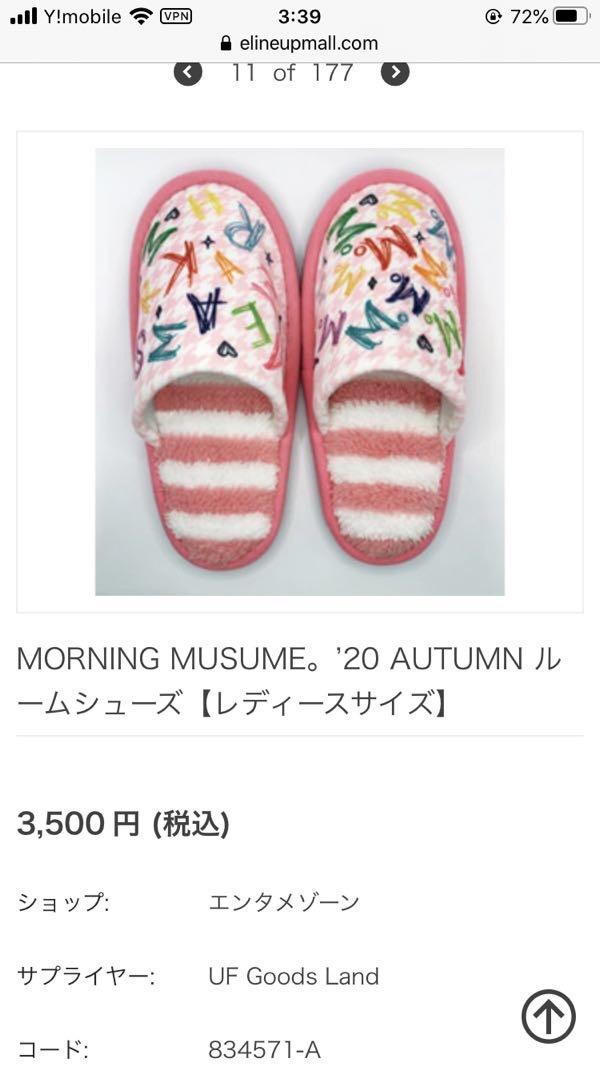This screenshot has height=1067, width=600.
Task: Tap the lock icon beside elineupmall.com
Action: (x=227, y=44)
